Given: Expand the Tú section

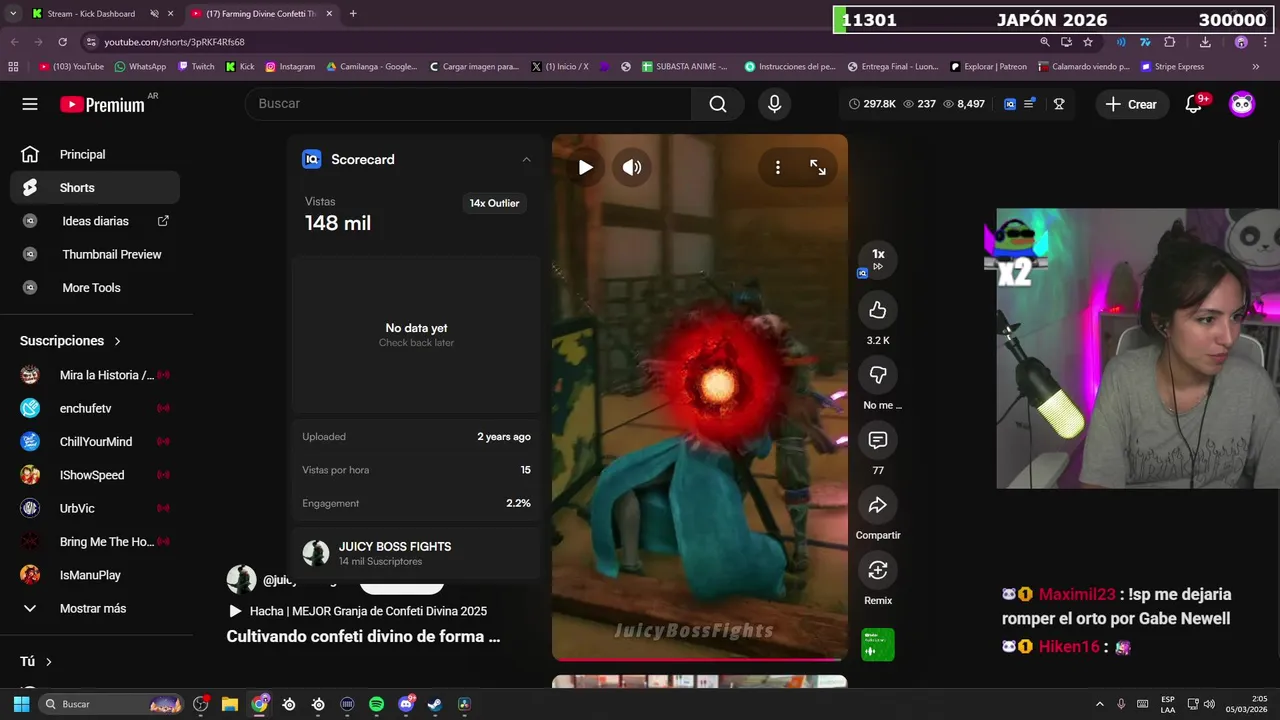Looking at the screenshot, I should coord(36,661).
